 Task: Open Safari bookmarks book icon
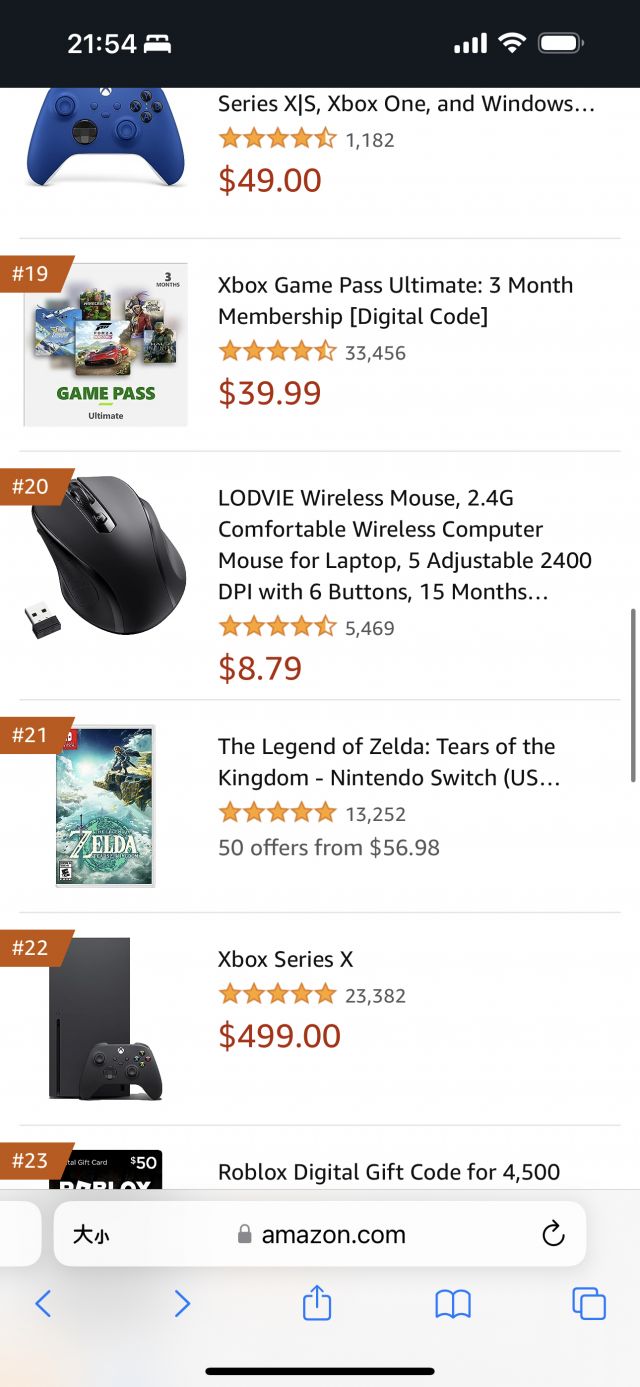pos(453,1303)
